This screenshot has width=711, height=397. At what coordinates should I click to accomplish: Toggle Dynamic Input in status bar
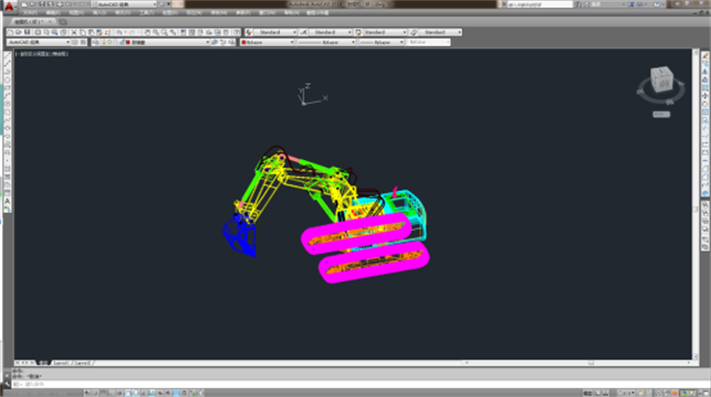click(160, 393)
